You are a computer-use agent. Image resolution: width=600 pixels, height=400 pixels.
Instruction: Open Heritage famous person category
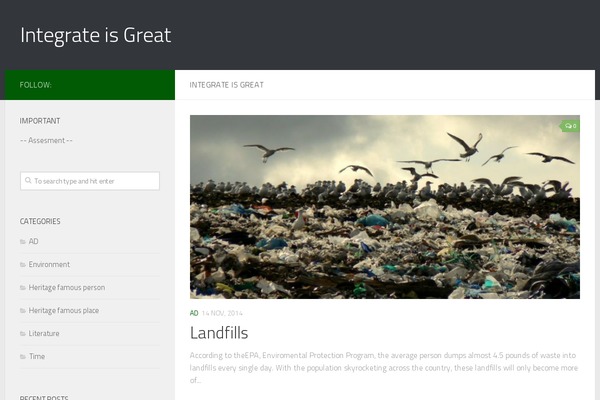point(67,287)
